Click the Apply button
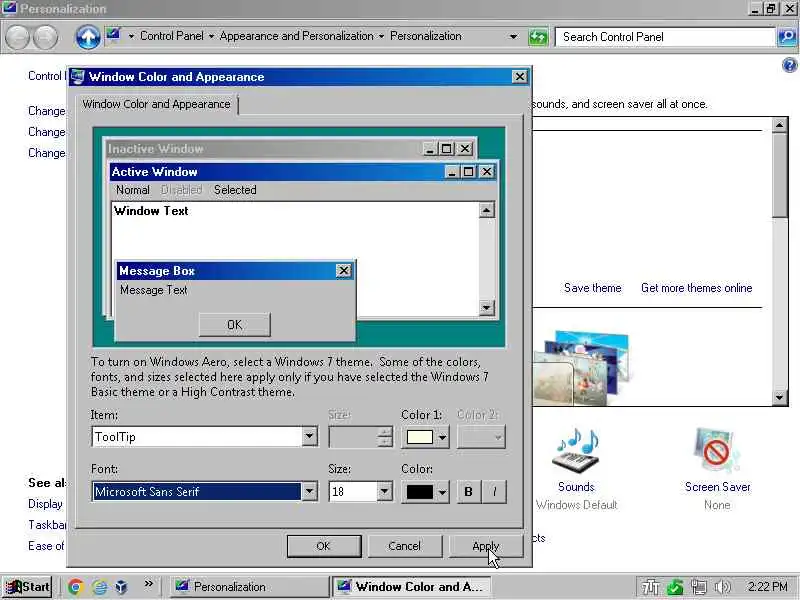 coord(486,546)
